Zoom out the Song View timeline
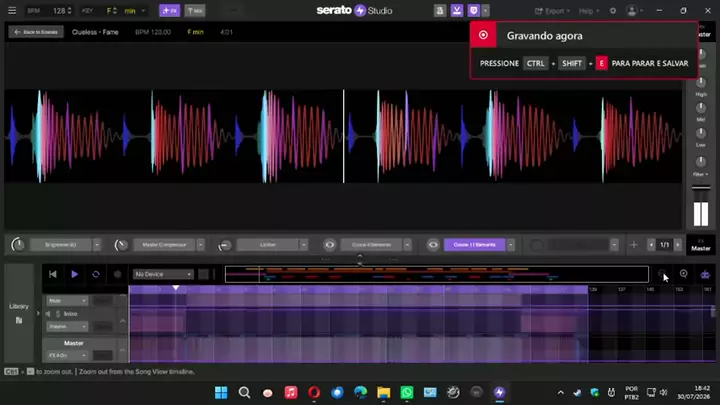The width and height of the screenshot is (720, 405). click(x=662, y=274)
